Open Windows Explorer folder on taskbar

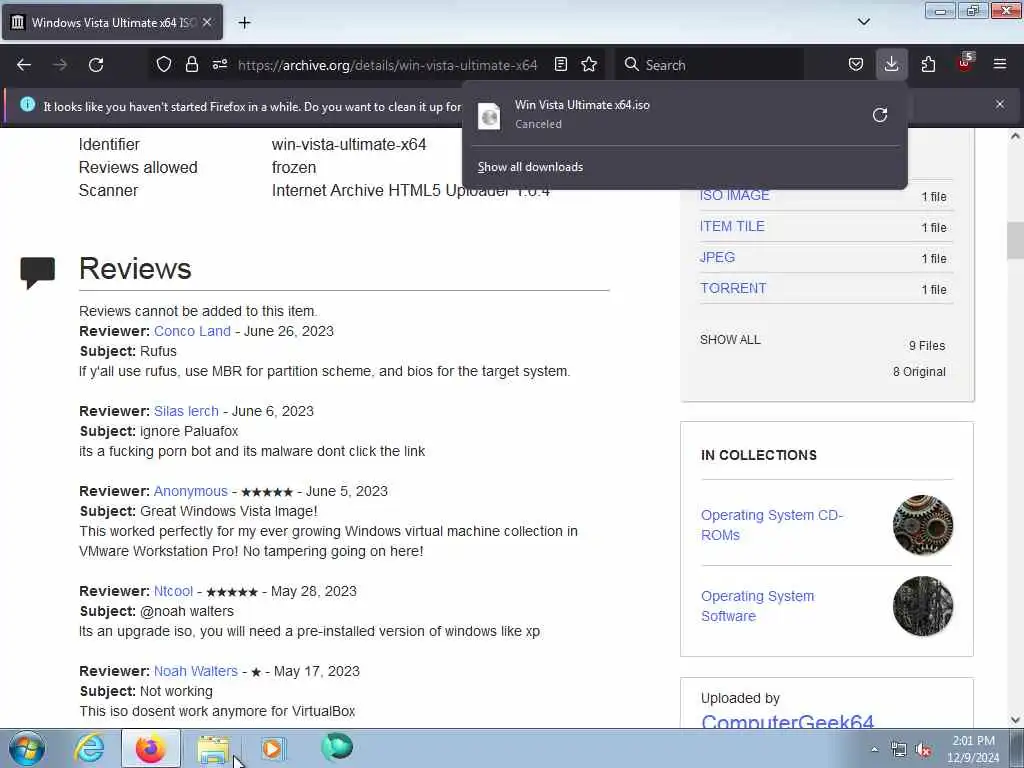(x=213, y=749)
